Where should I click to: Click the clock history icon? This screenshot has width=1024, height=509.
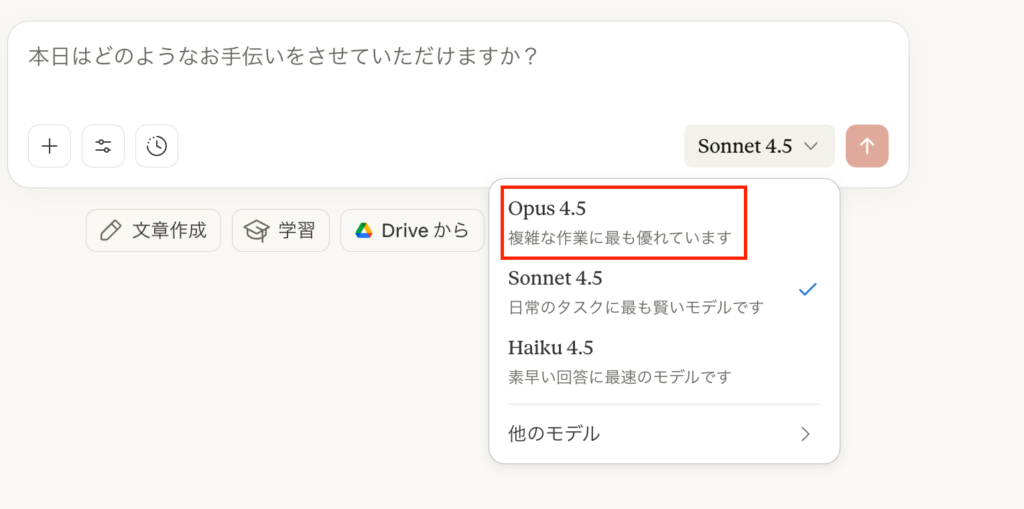pyautogui.click(x=157, y=146)
